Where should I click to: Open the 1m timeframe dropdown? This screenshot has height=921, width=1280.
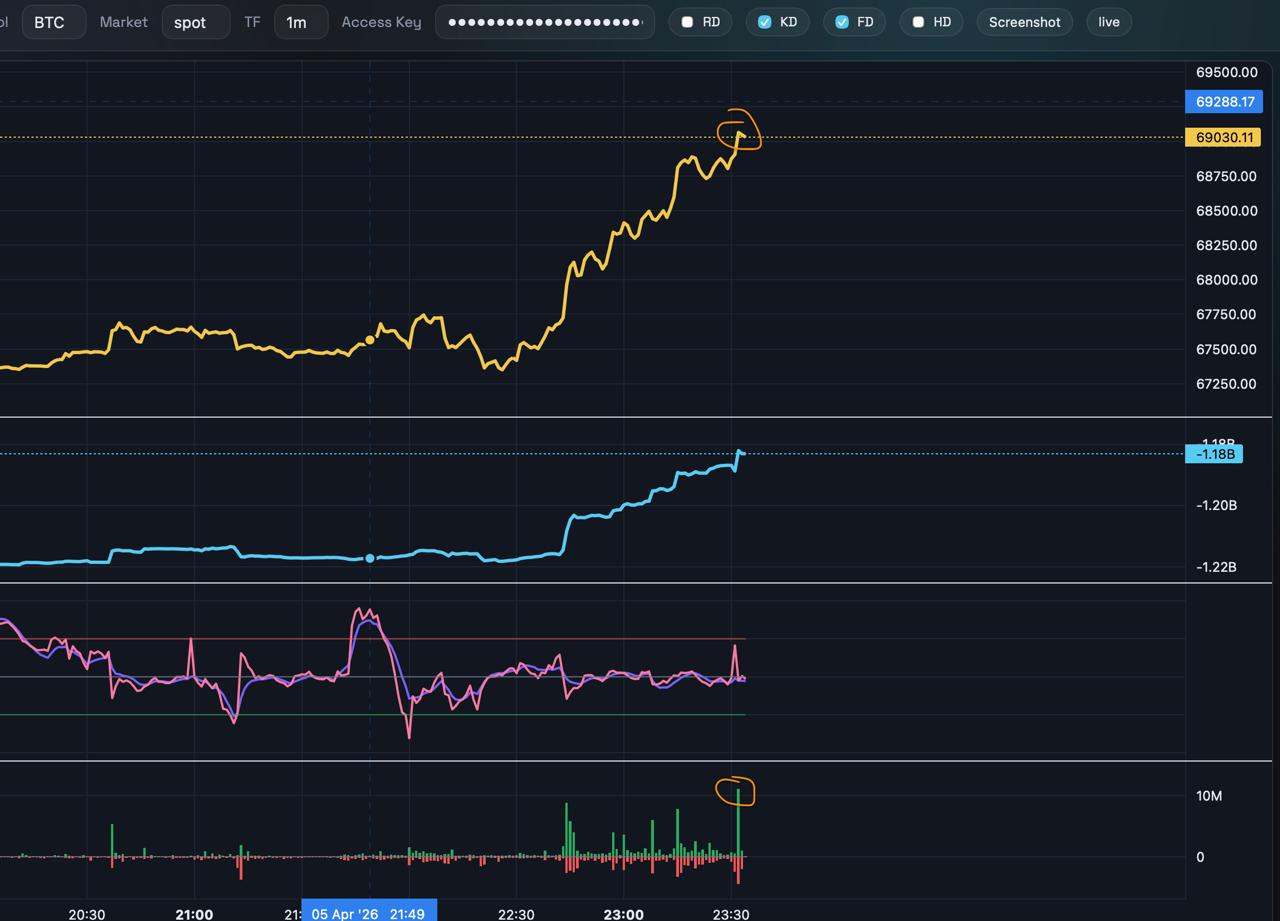300,22
